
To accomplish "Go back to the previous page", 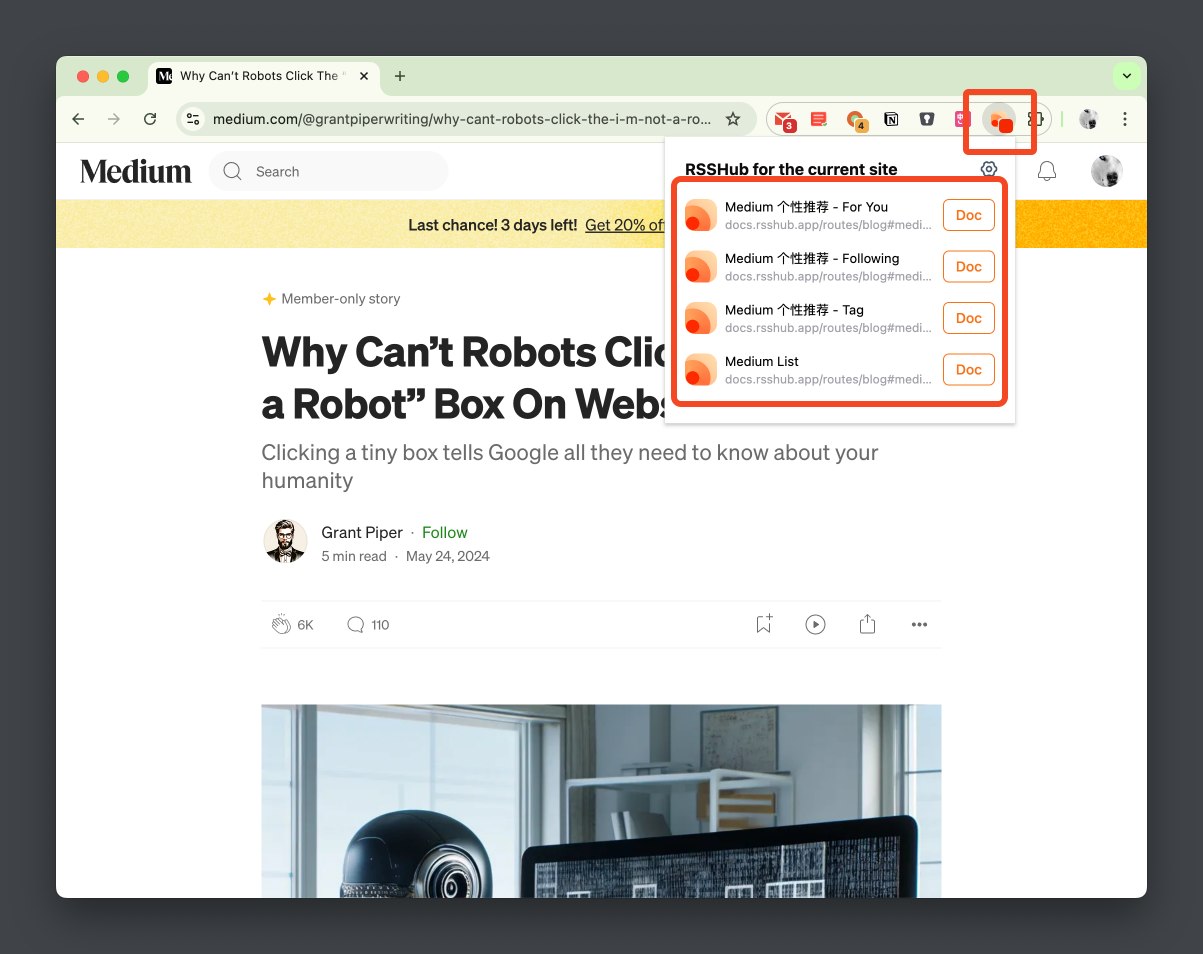I will point(78,119).
